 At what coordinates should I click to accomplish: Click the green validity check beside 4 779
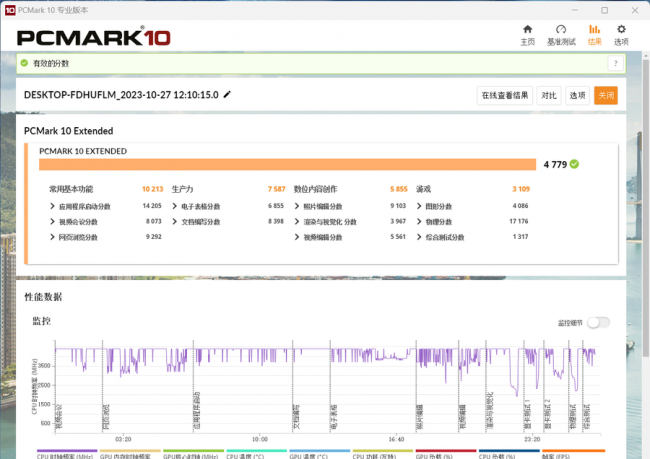574,164
